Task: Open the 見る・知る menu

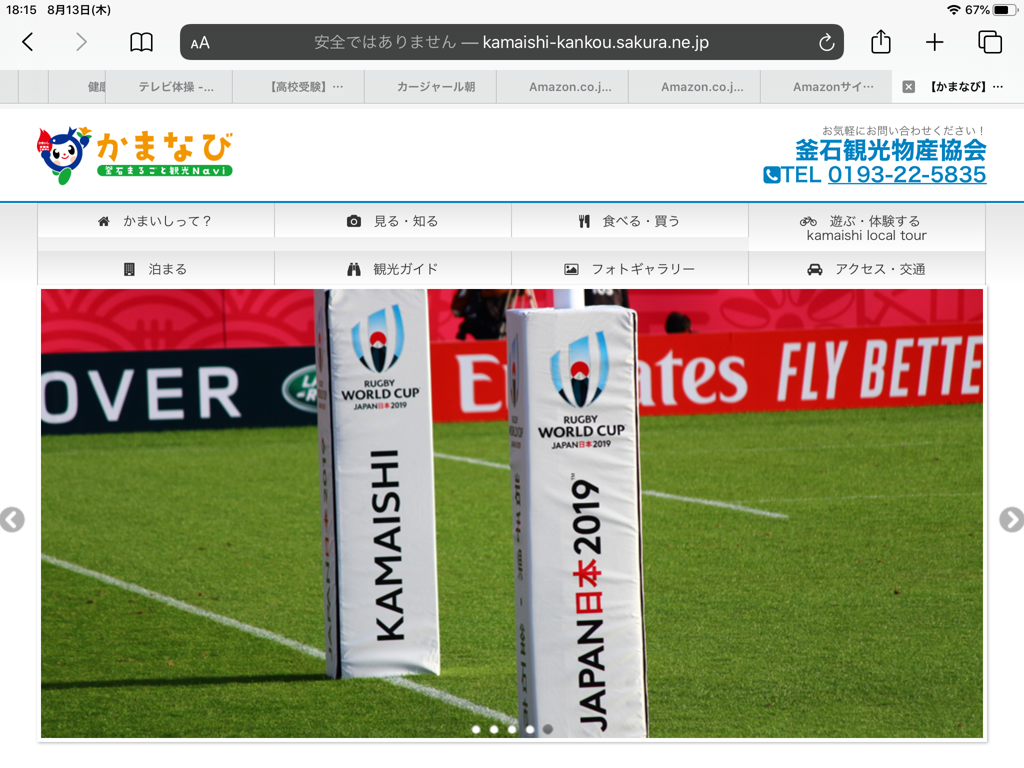Action: [x=393, y=221]
